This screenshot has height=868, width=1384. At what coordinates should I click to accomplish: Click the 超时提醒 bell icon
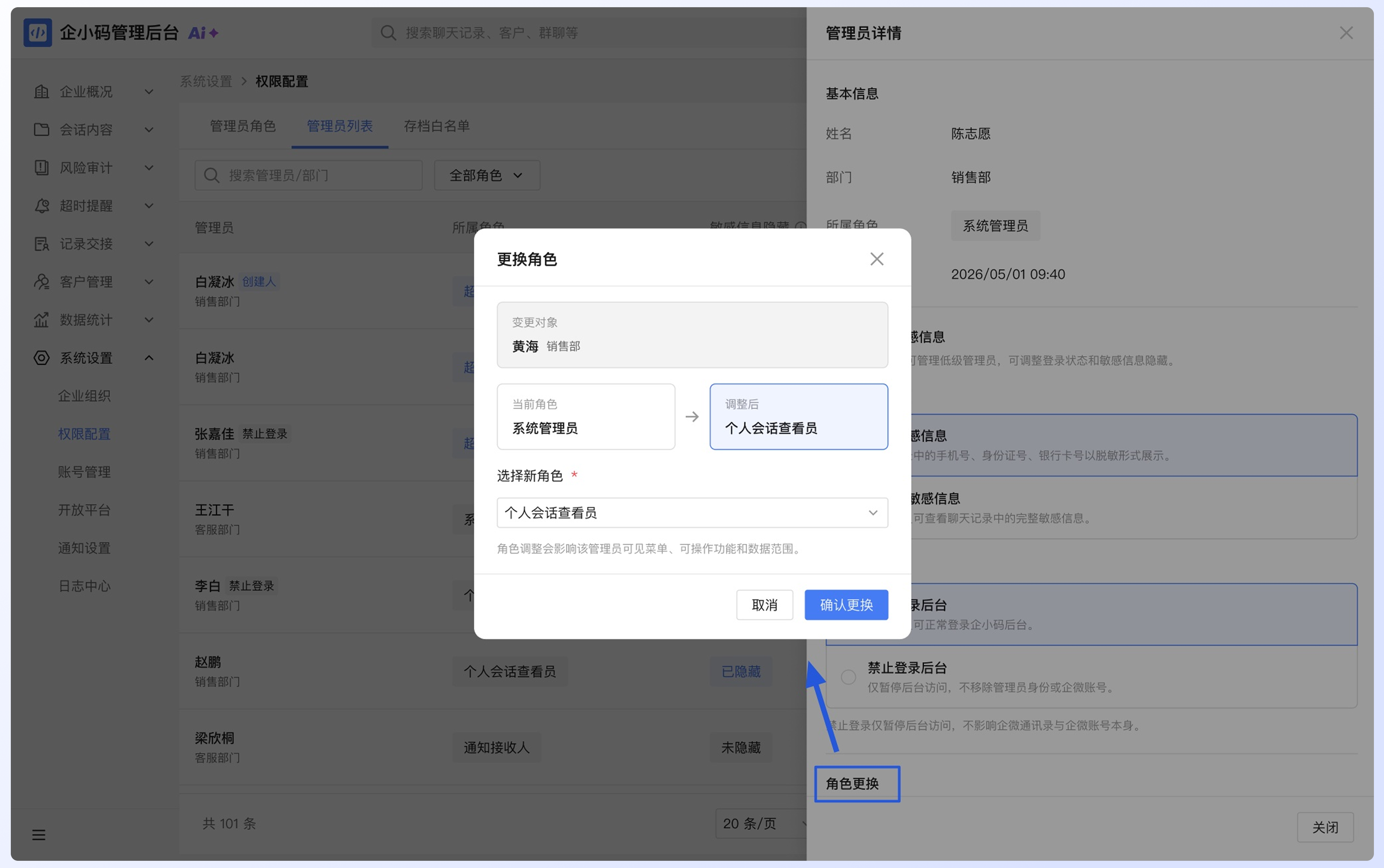pos(41,205)
